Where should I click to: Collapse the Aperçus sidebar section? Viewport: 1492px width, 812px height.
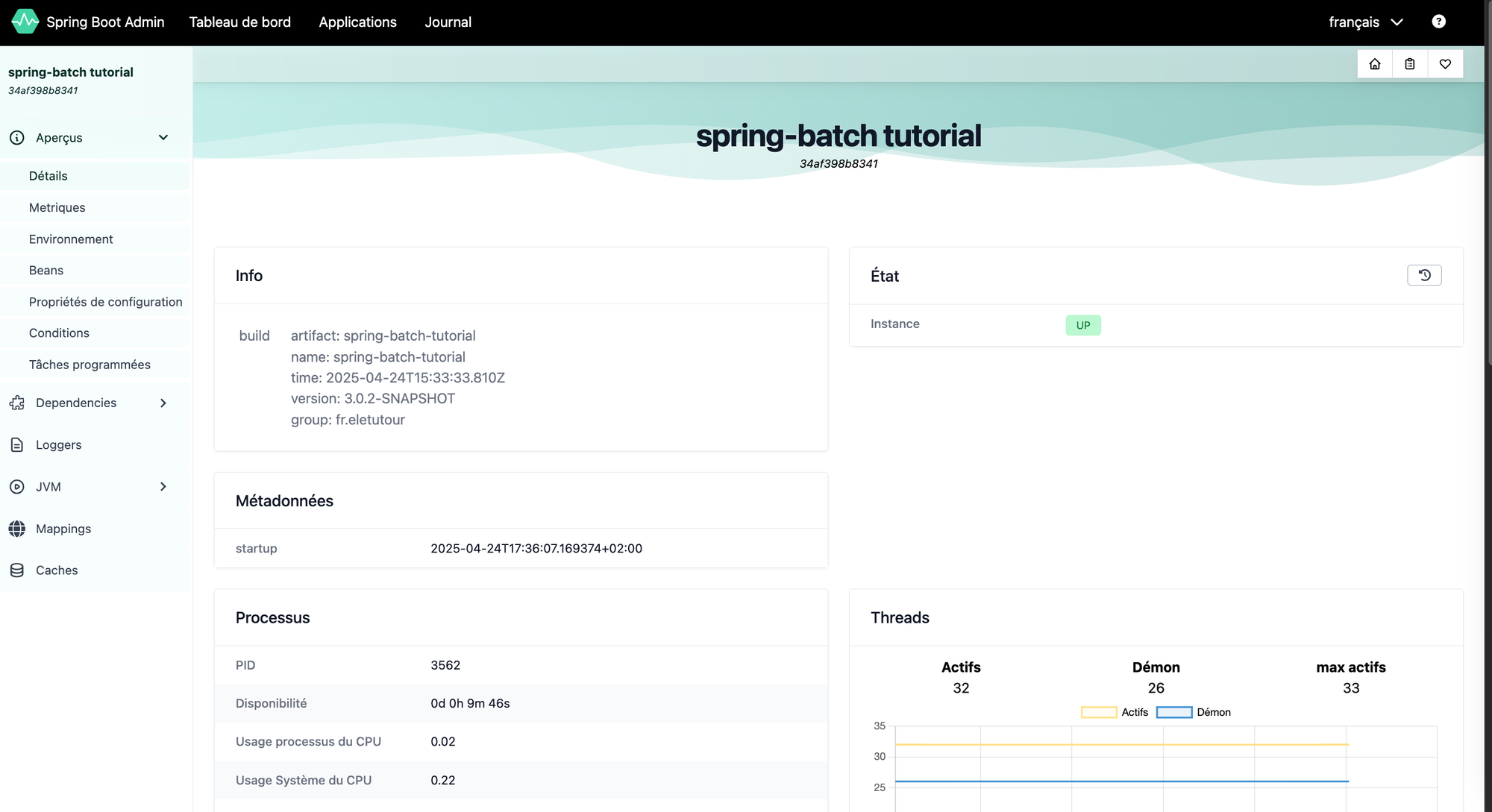pyautogui.click(x=163, y=138)
